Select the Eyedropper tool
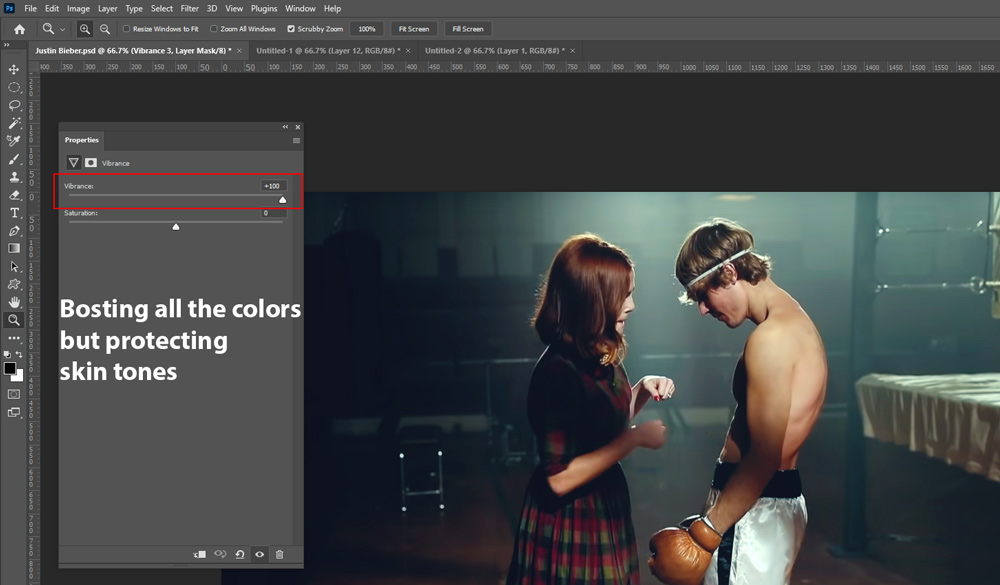Screen dimensions: 1000x585 [x=13, y=141]
